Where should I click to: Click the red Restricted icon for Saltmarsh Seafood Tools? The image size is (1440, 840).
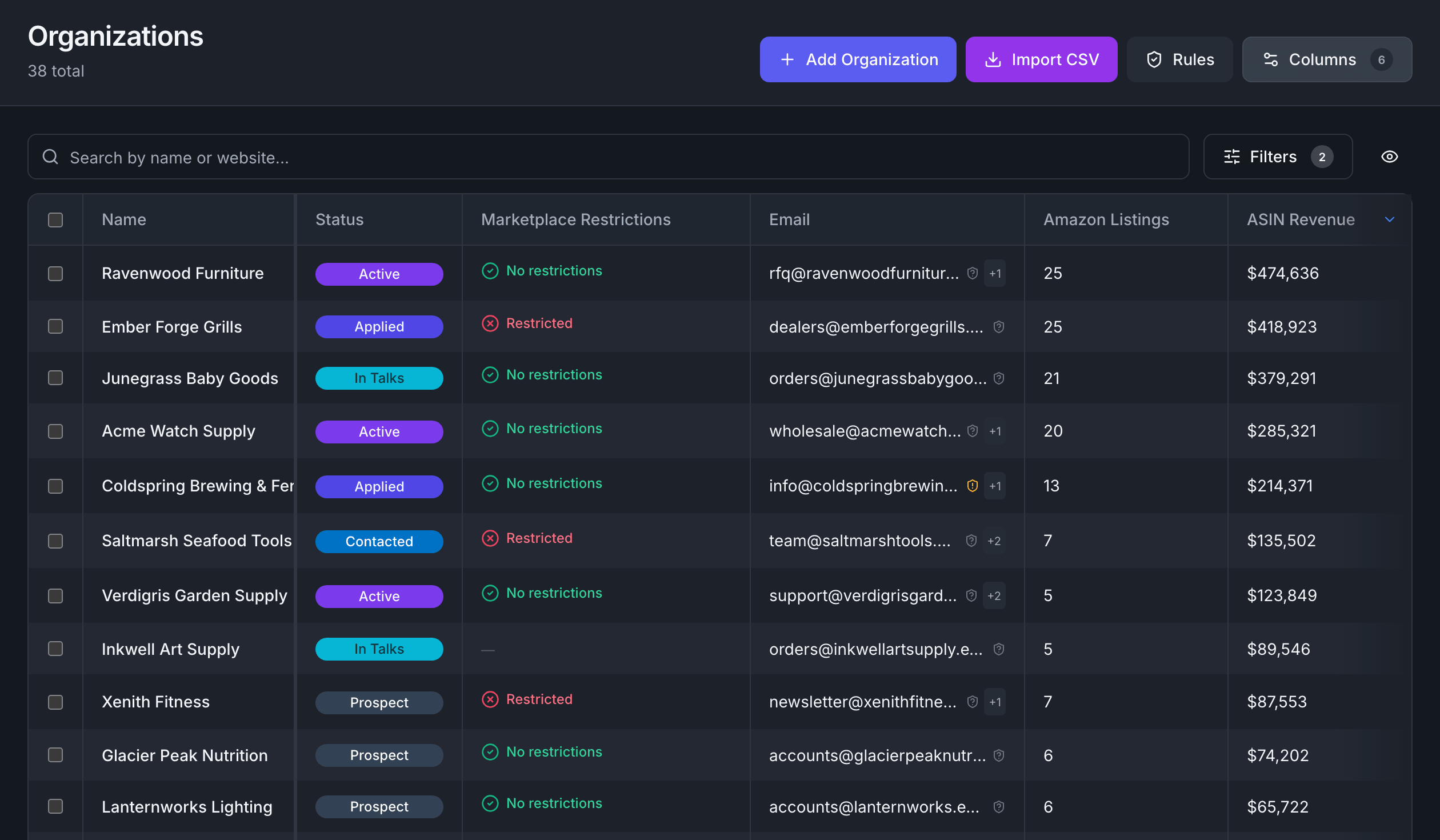[490, 538]
